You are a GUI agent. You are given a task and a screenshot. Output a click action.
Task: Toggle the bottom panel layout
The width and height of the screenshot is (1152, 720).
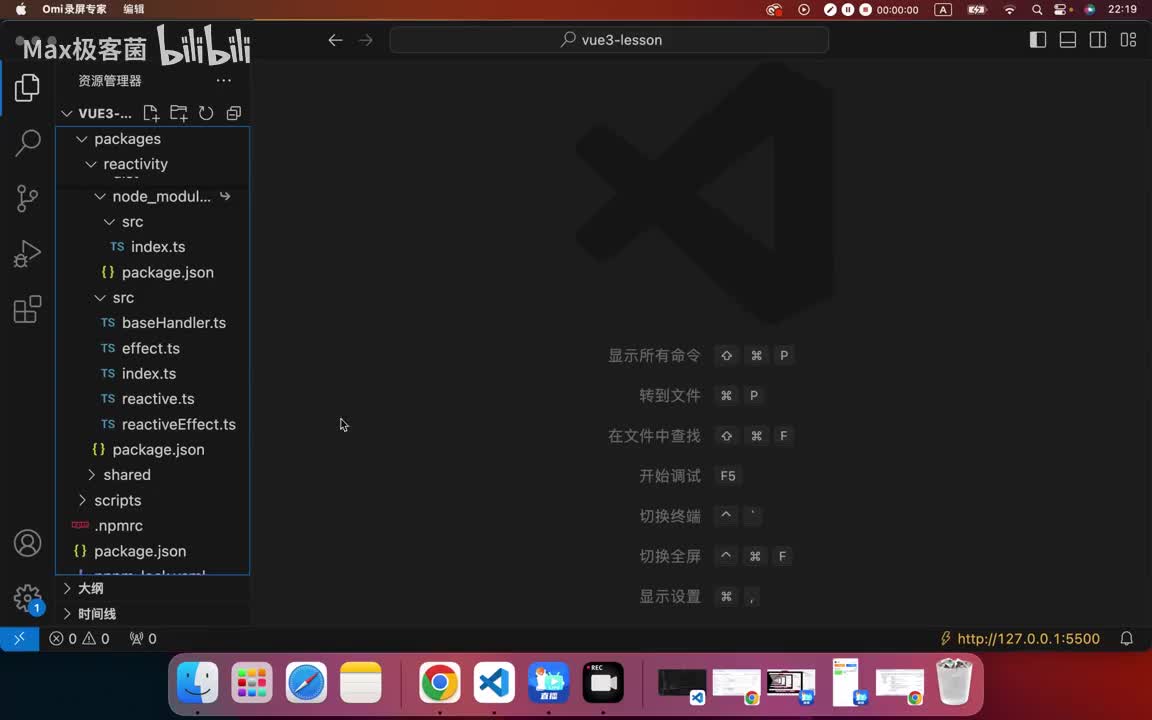[1068, 40]
